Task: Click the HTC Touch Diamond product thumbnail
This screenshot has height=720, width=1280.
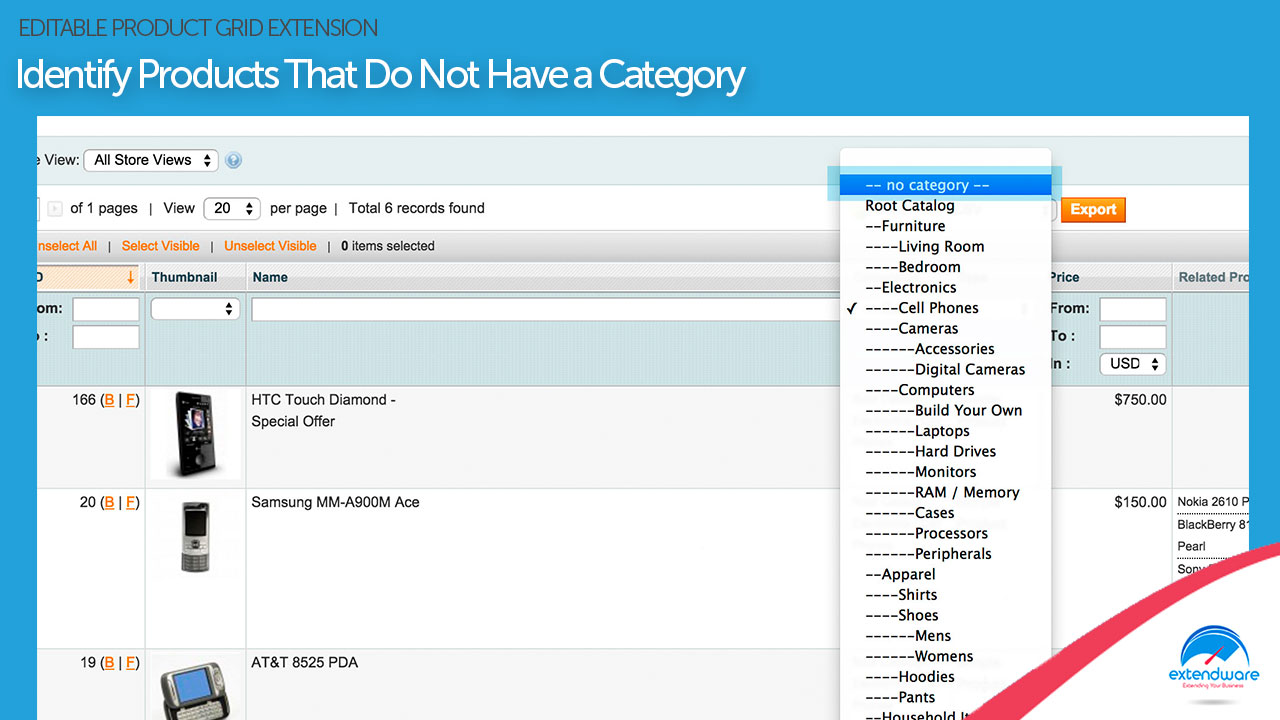Action: coord(195,433)
